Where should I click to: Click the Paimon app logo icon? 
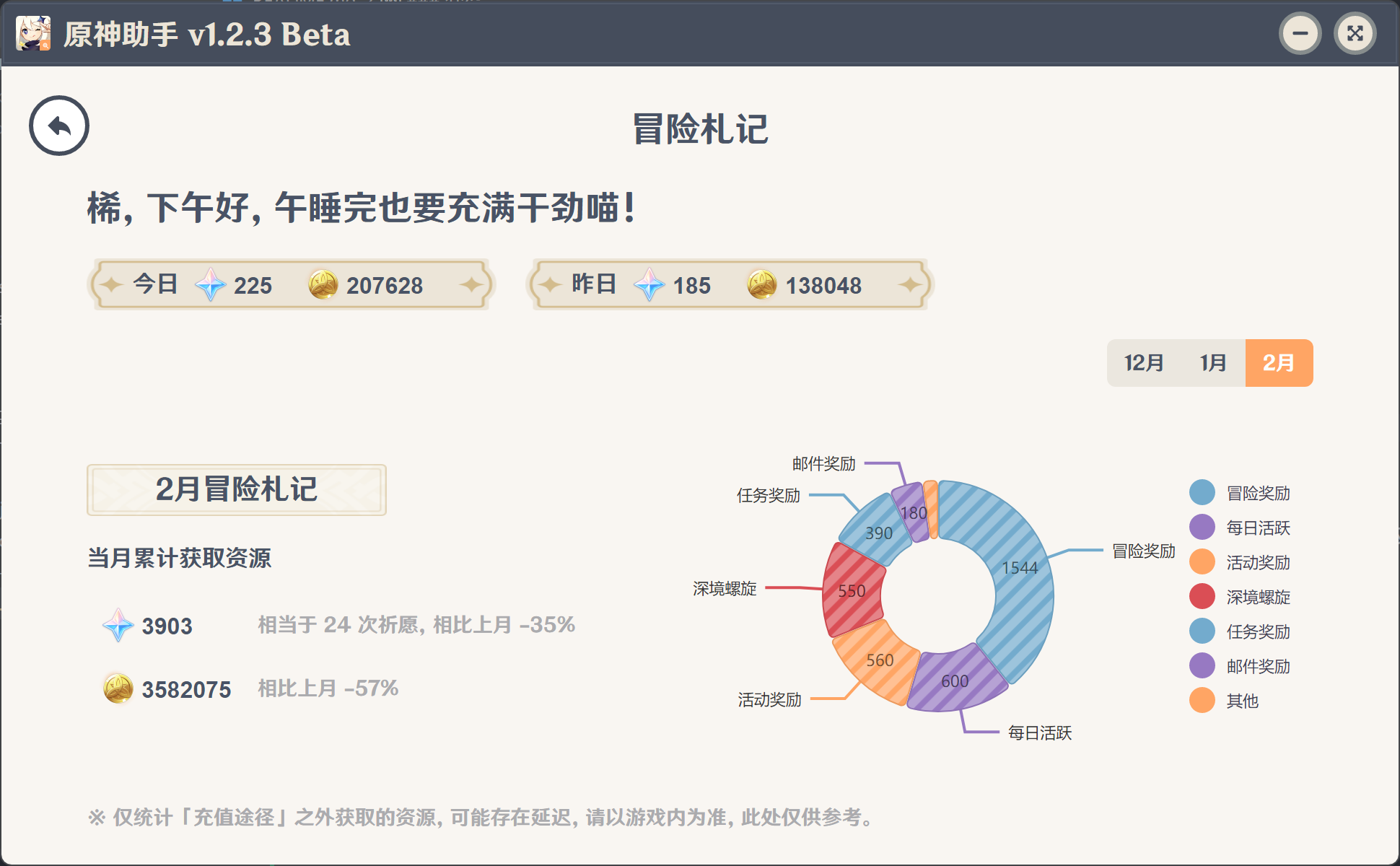pyautogui.click(x=33, y=33)
